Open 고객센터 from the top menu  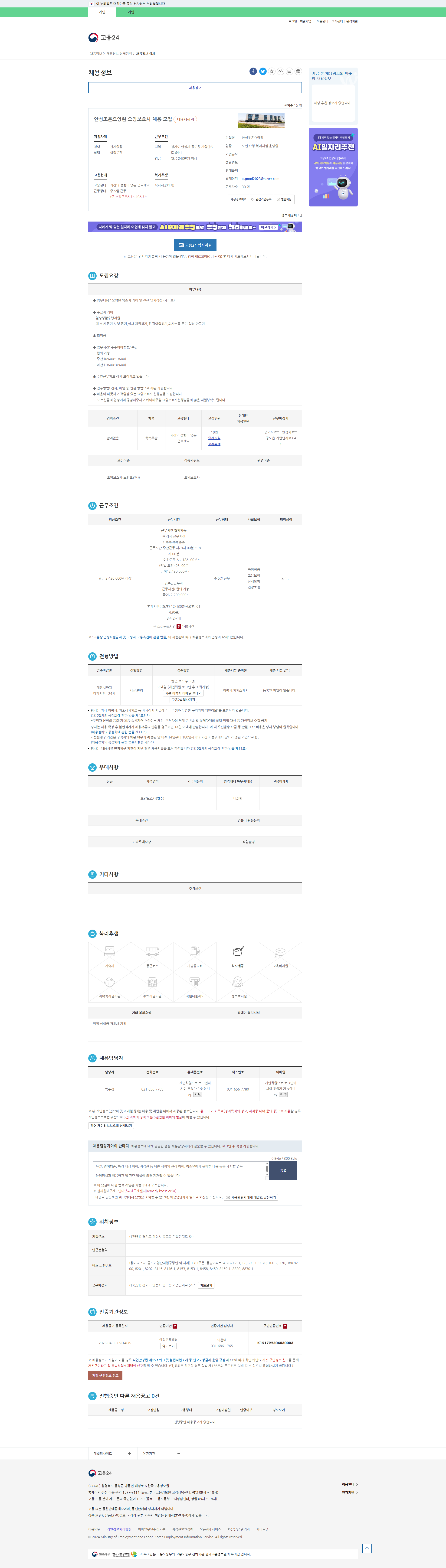click(x=337, y=21)
